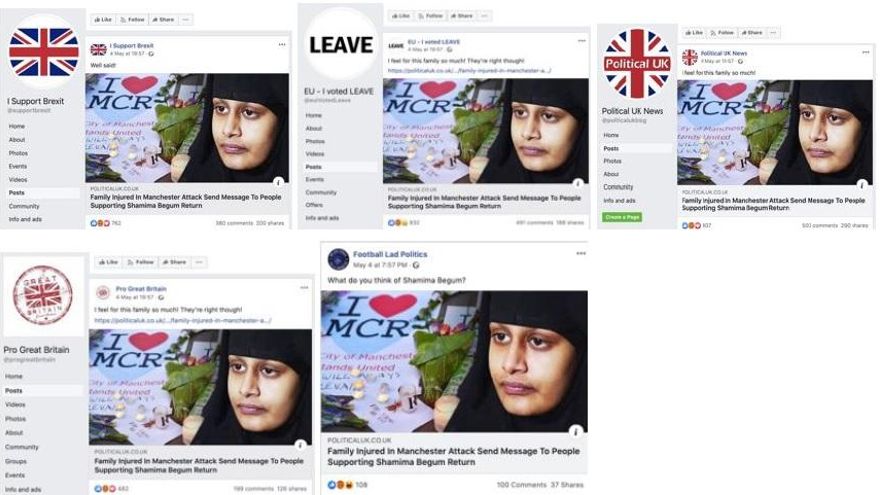880x495 pixels.
Task: Open the politicaluk.co.uk link in the EU LEAVE post
Action: [469, 71]
